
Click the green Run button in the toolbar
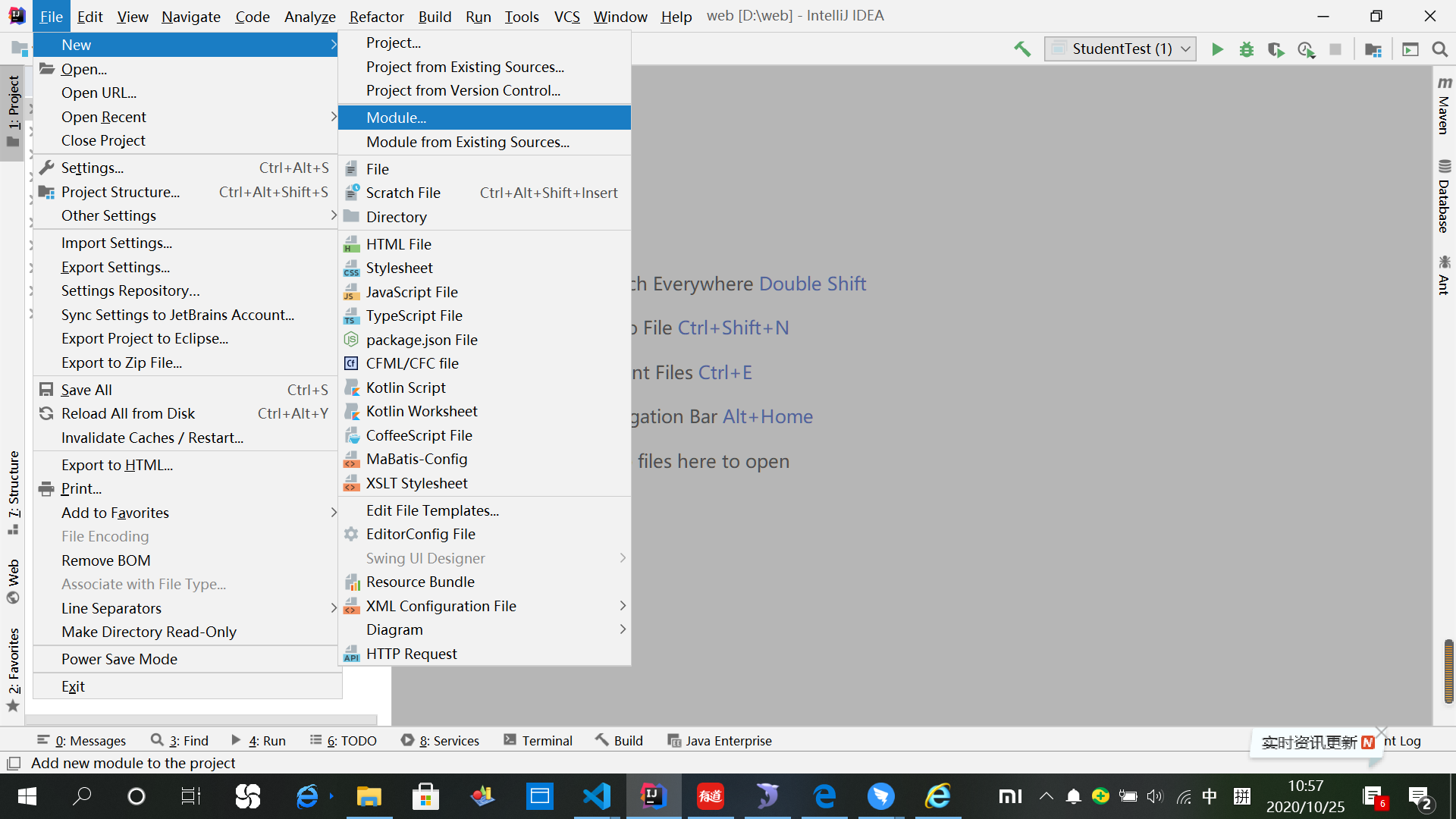coord(1217,49)
